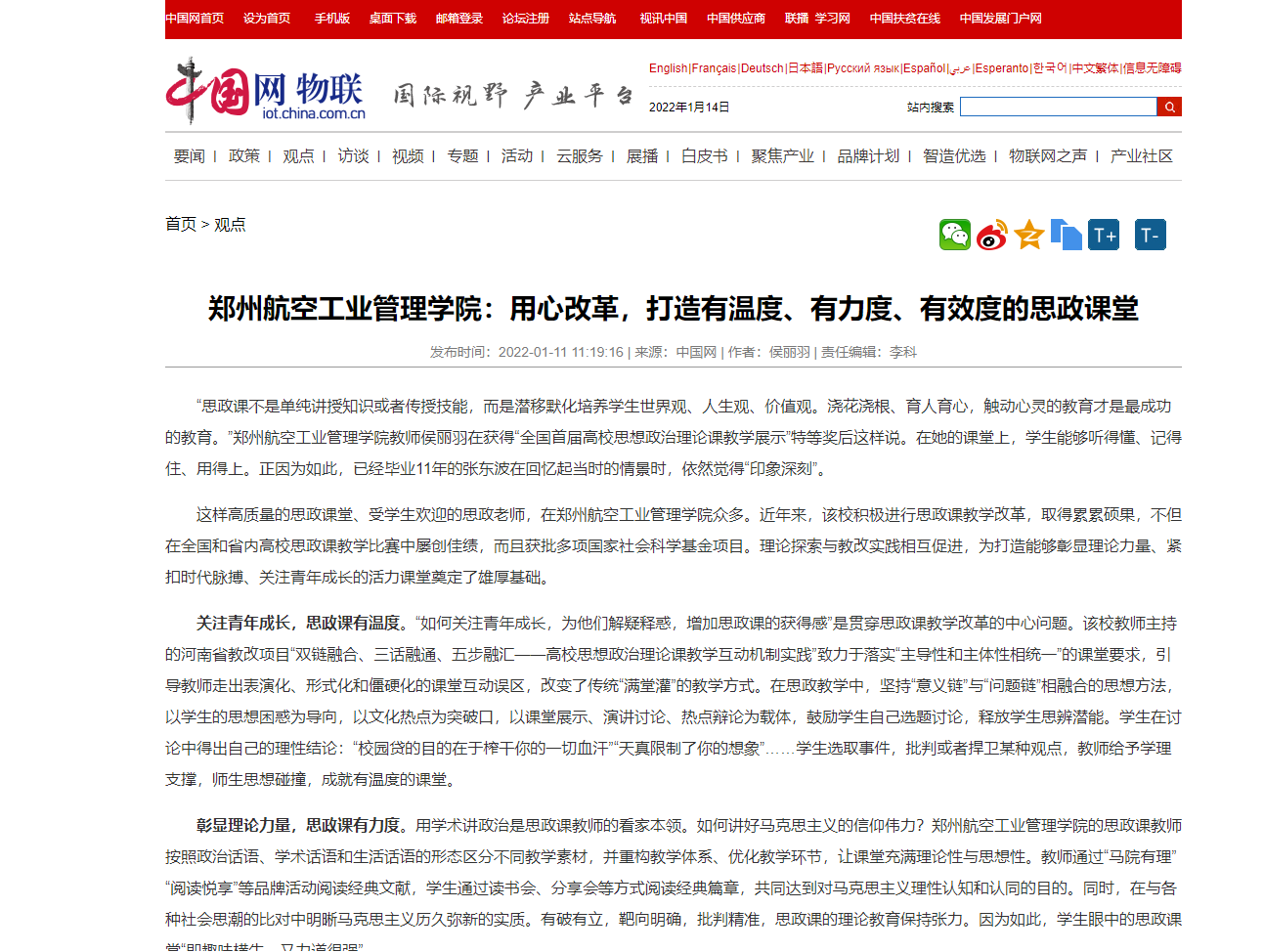Open the 中国网 物联 site logo
The width and height of the screenshot is (1264, 952).
(x=265, y=92)
